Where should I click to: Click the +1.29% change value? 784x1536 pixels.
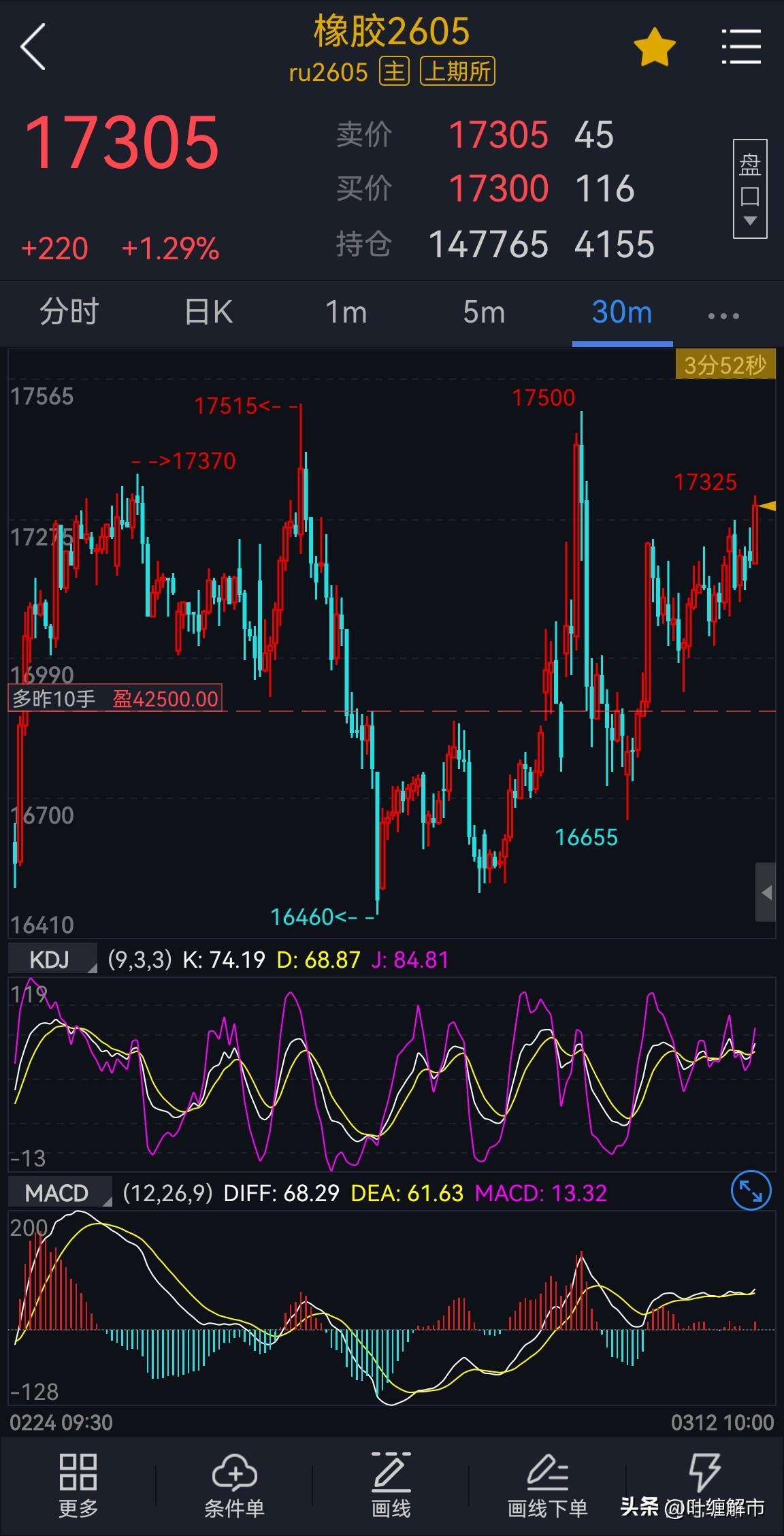point(171,248)
